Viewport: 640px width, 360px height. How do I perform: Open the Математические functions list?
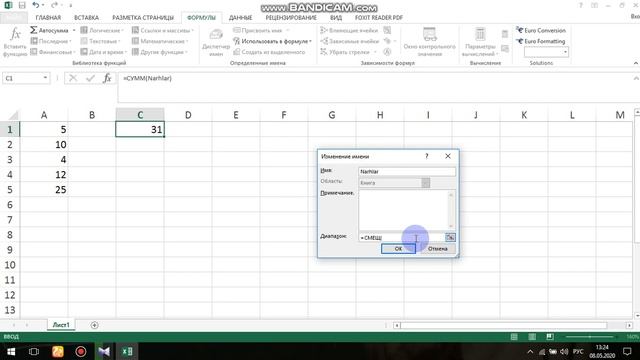160,41
